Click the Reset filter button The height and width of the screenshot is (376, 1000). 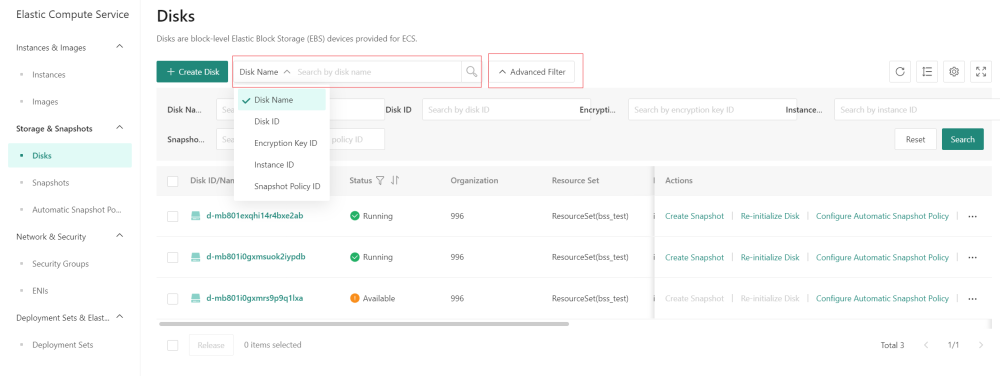coord(915,139)
